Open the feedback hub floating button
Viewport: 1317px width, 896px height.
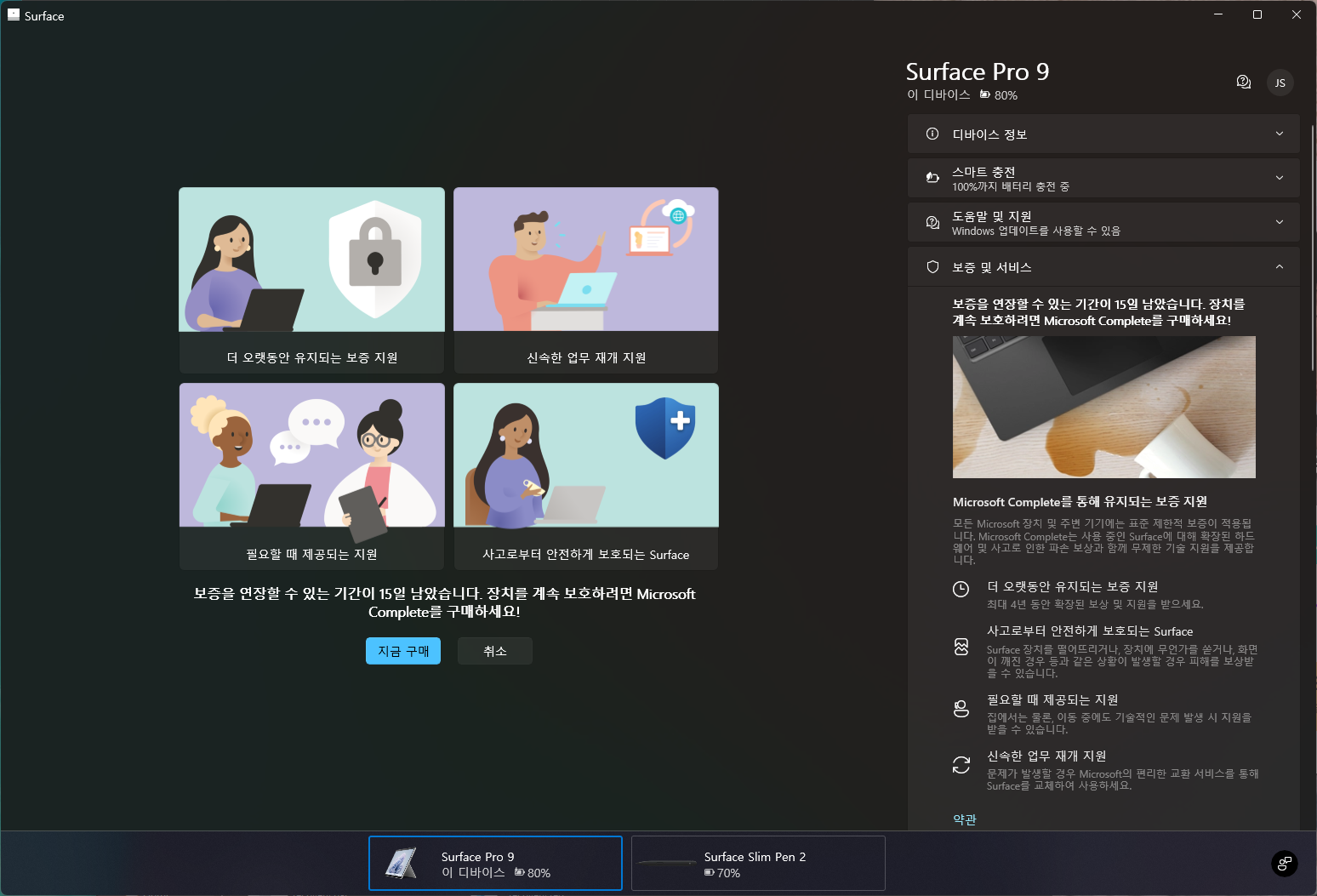pyautogui.click(x=1284, y=864)
